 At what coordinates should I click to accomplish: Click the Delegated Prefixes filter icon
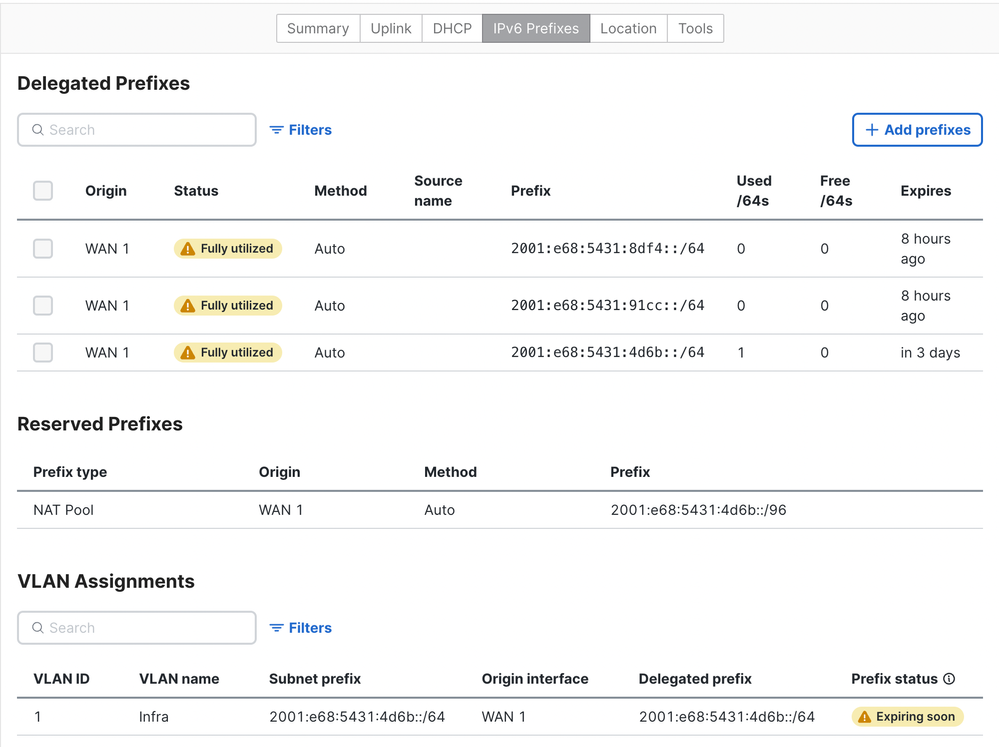(x=277, y=130)
